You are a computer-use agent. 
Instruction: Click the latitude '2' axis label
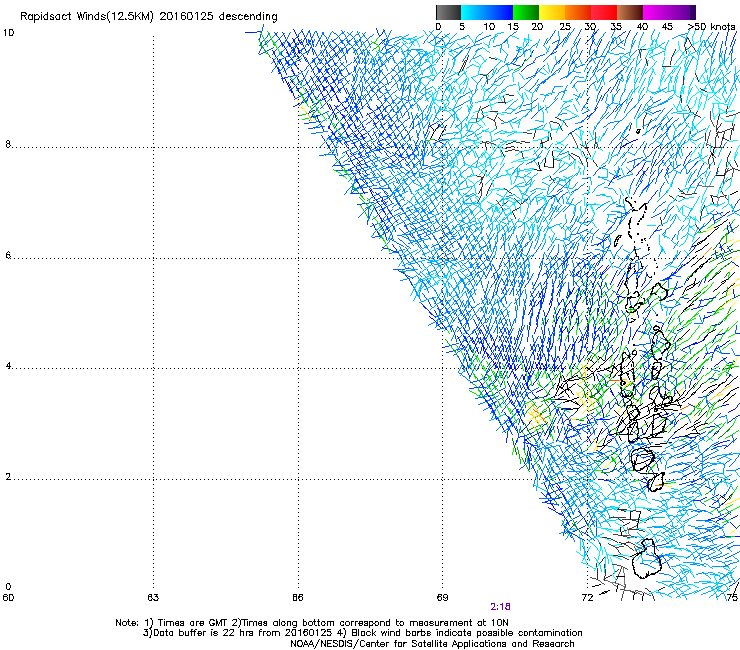8,477
